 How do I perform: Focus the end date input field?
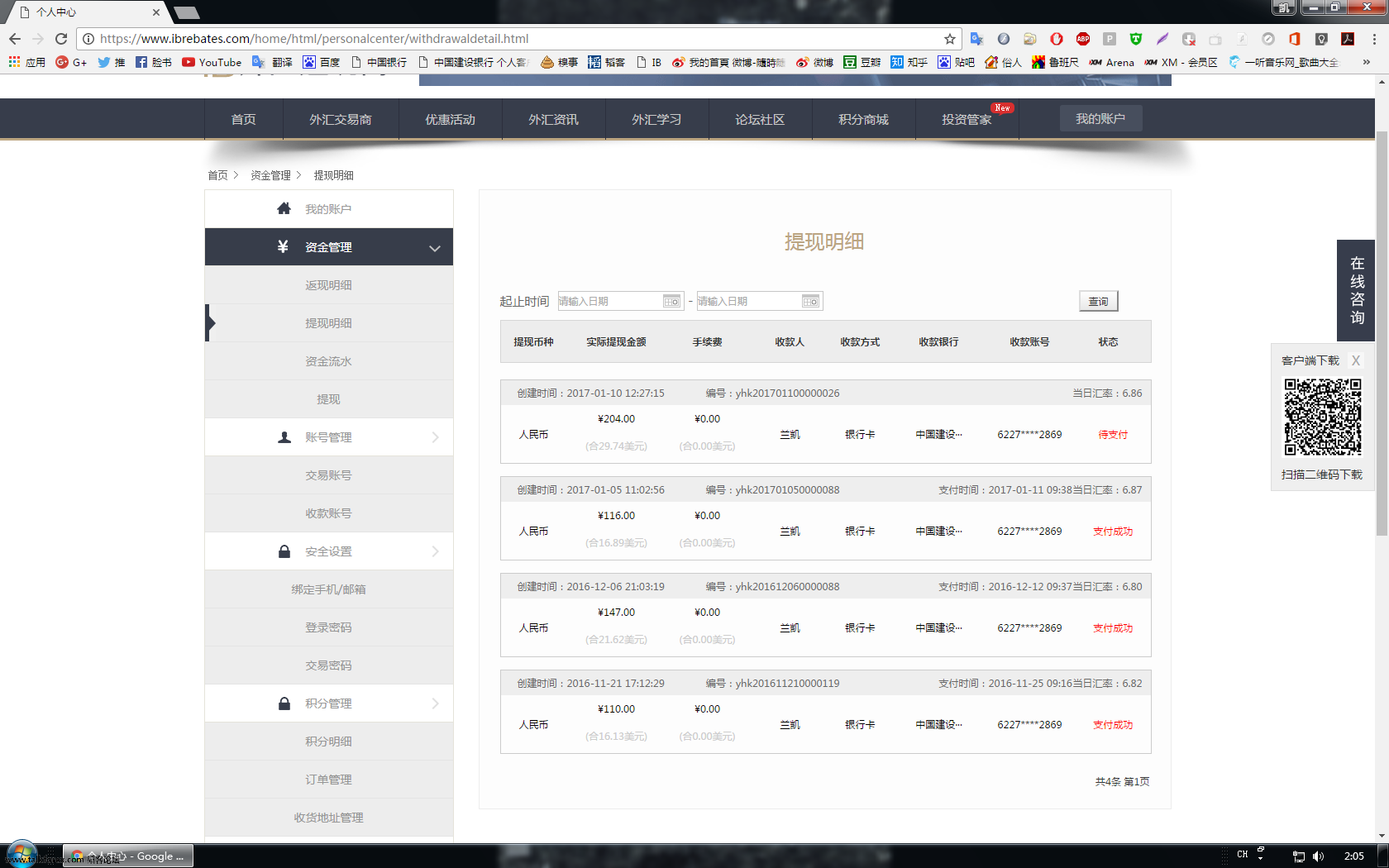[x=760, y=301]
